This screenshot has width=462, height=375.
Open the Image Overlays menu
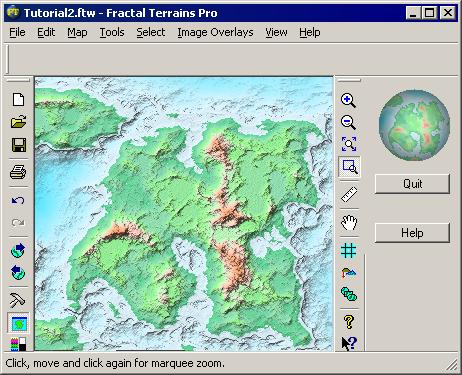(215, 32)
